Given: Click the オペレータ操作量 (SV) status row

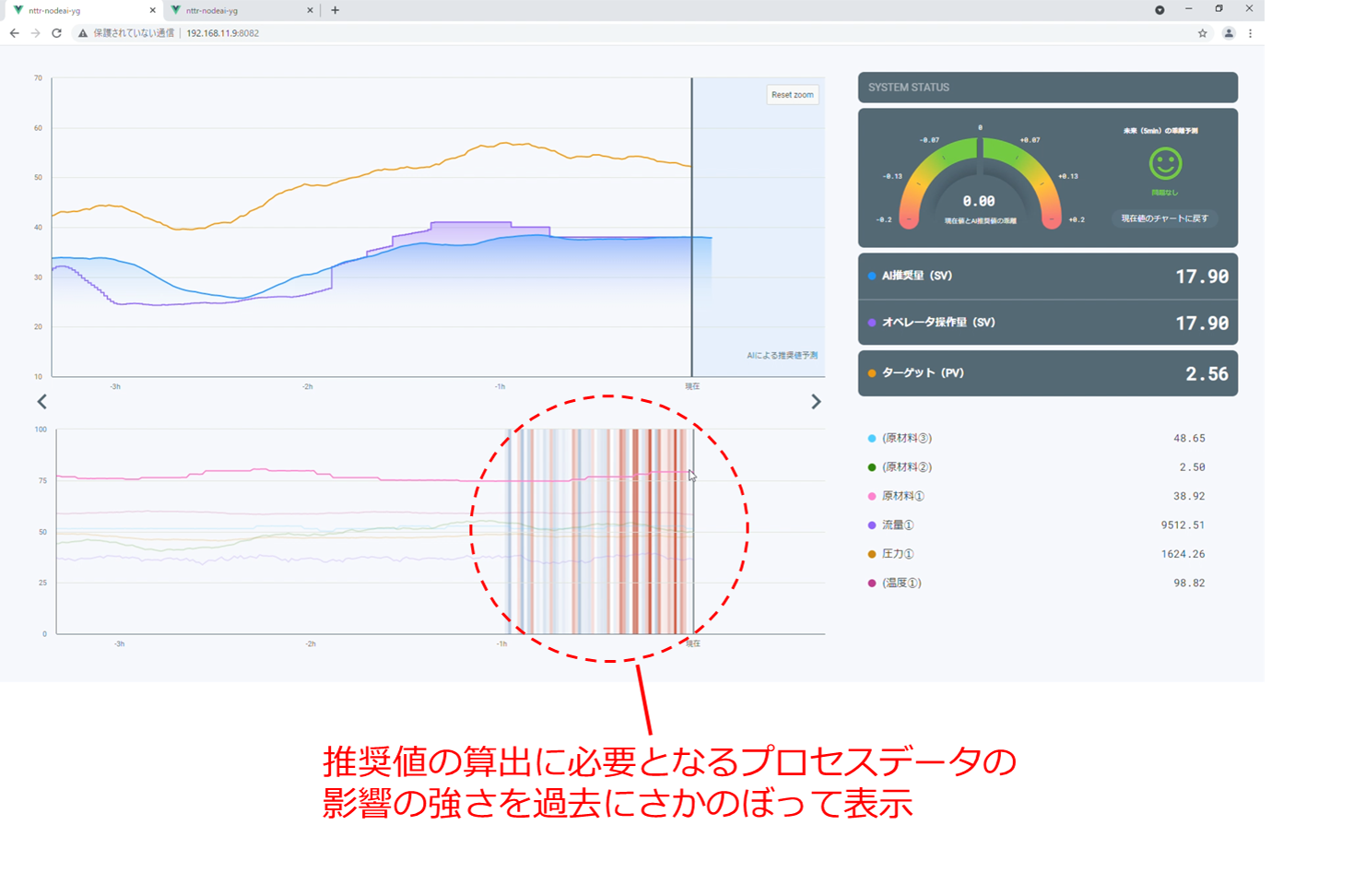Looking at the screenshot, I should coord(1048,323).
